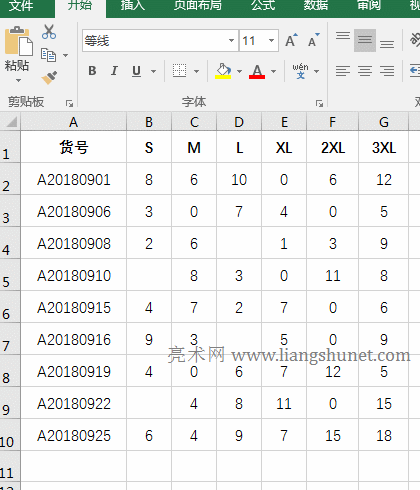Select the XL header cell
420x490 pixels.
(284, 147)
